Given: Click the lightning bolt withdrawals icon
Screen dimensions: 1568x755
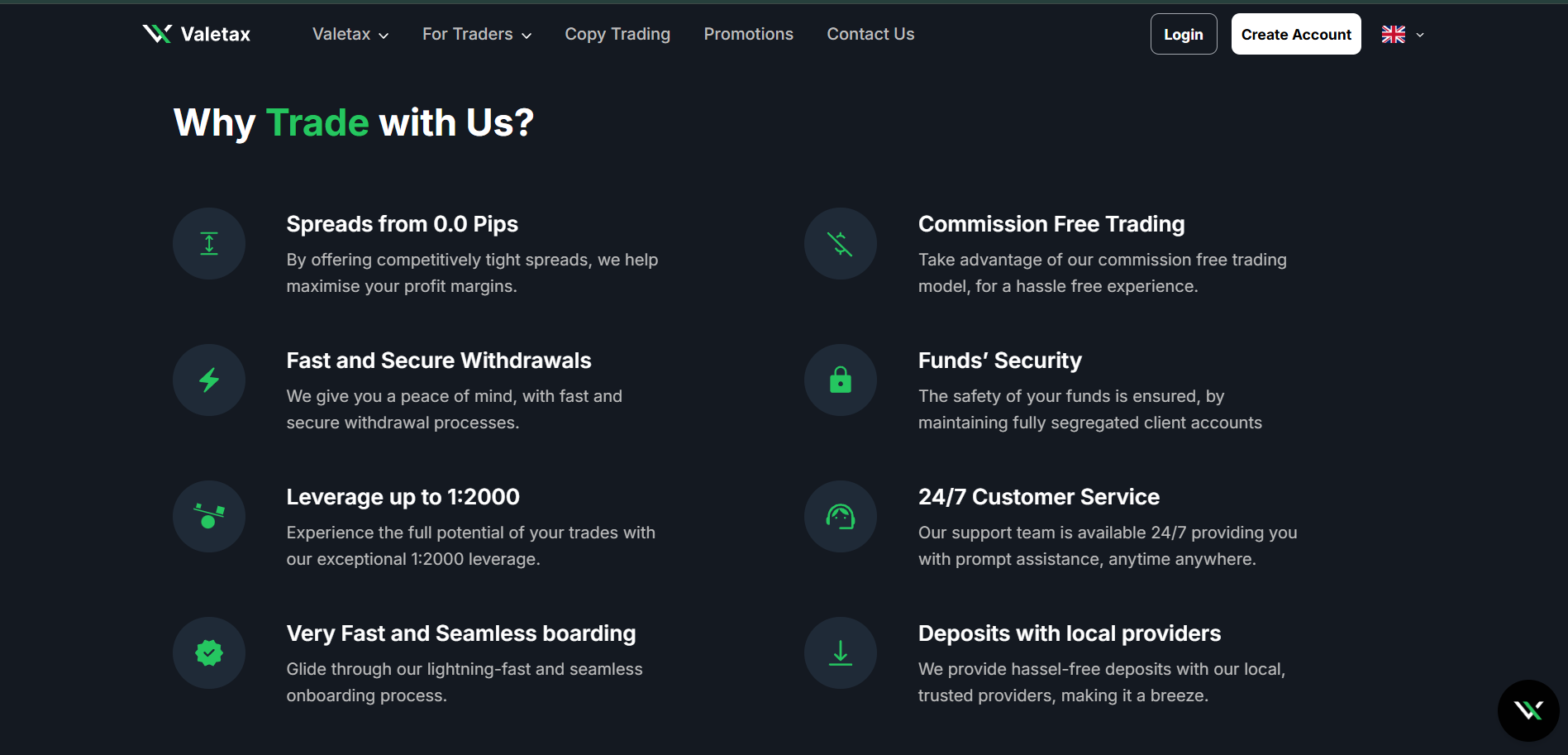Looking at the screenshot, I should 209,380.
